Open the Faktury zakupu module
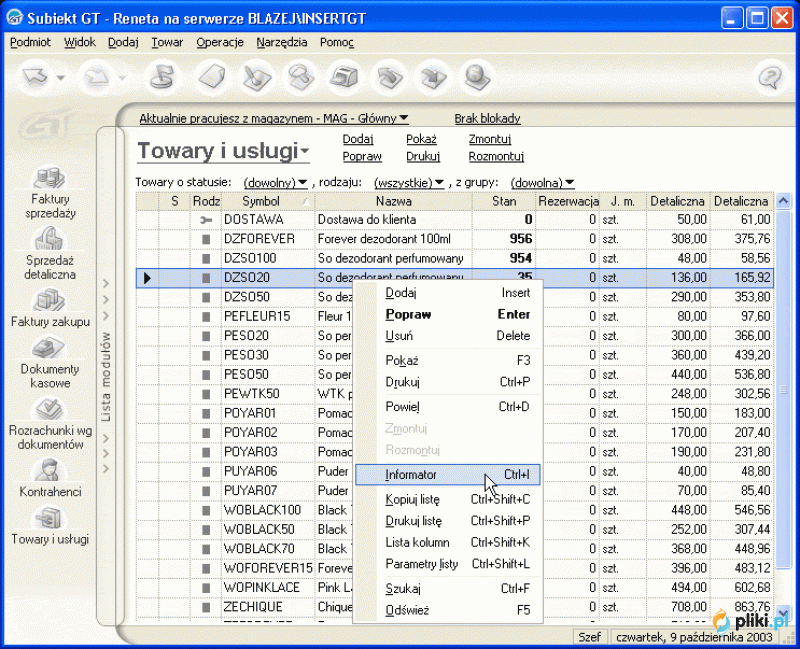Screen dimensions: 800x649 point(50,308)
